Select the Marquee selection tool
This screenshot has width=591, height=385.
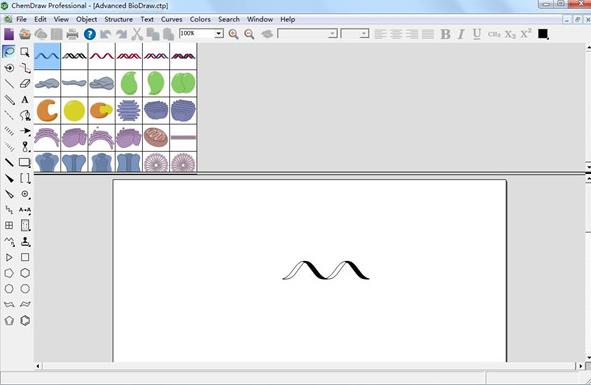coord(25,52)
